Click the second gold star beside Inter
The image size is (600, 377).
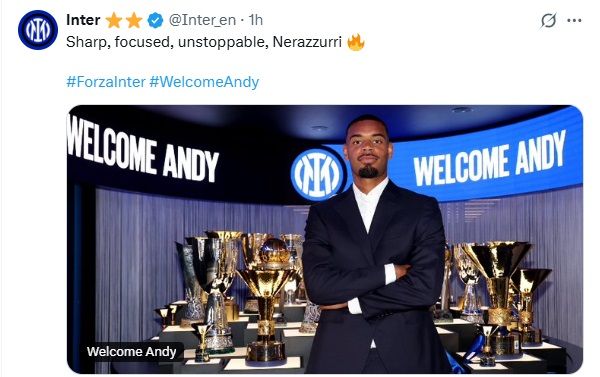click(x=134, y=20)
